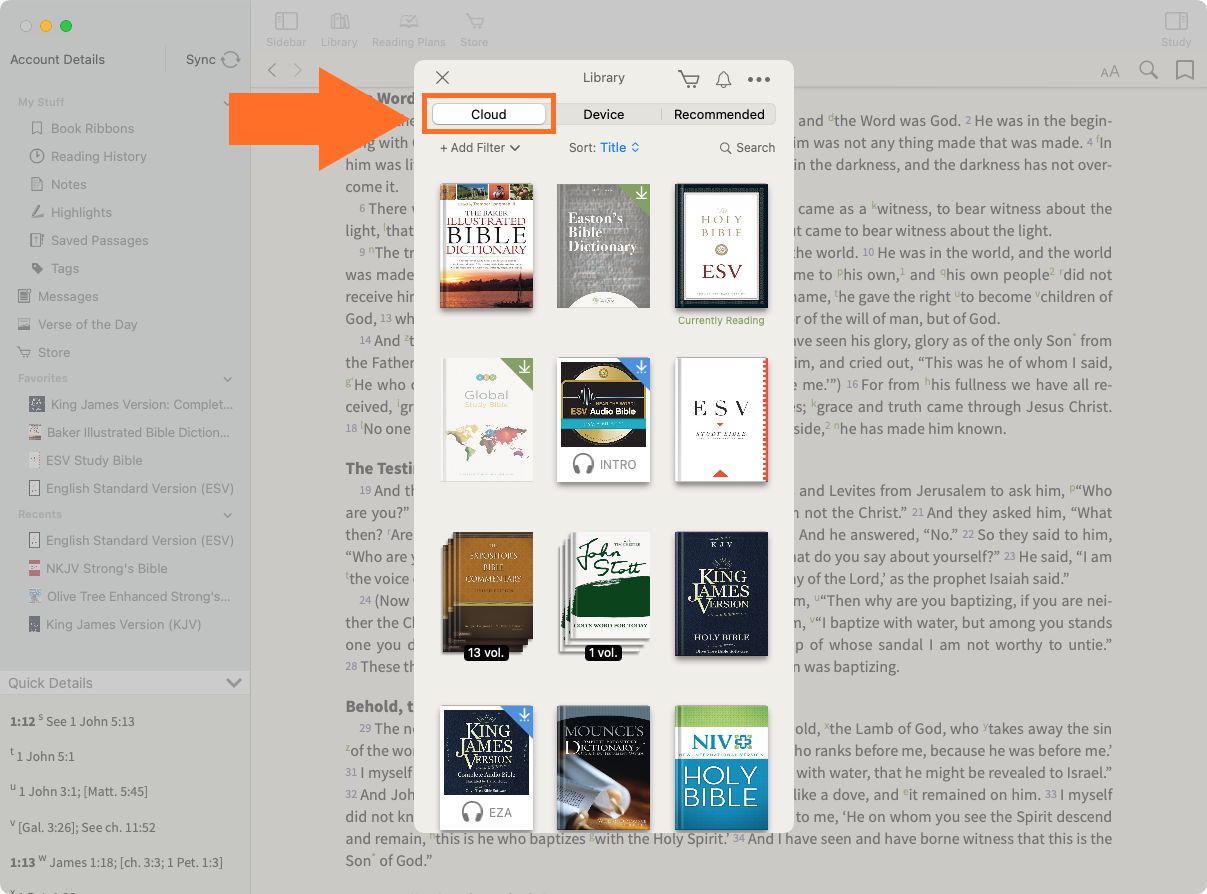Go forward with the right arrow
This screenshot has width=1207, height=894.
pos(297,70)
